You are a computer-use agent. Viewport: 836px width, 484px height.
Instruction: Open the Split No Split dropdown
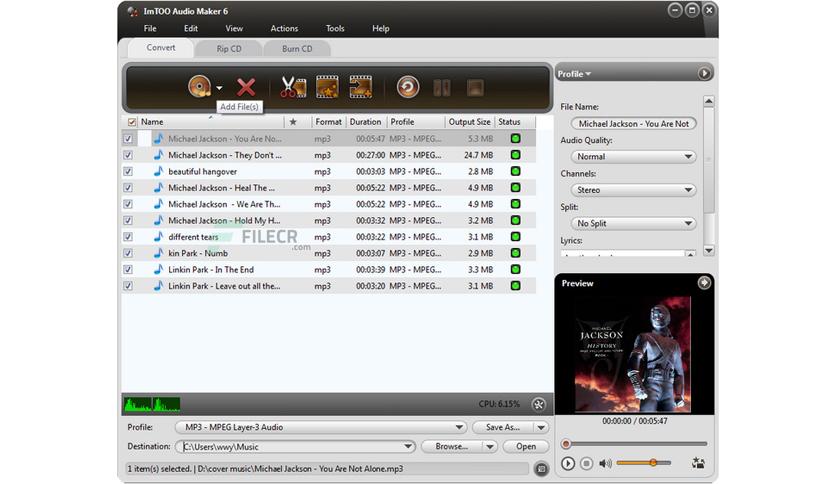pos(633,223)
